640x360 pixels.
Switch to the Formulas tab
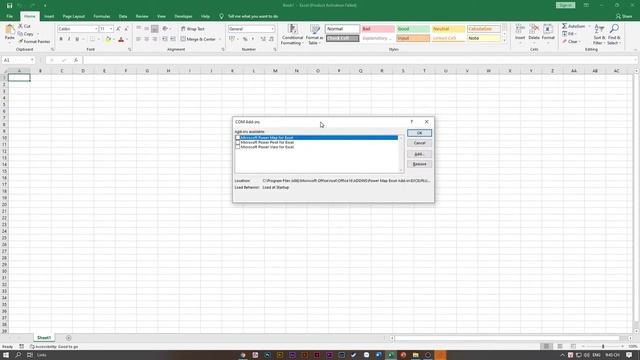[x=102, y=16]
